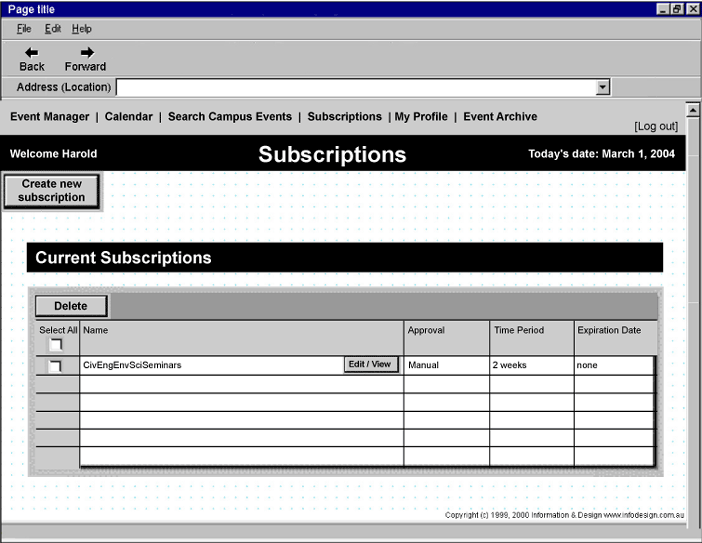Restore the Page title window size
Image resolution: width=702 pixels, height=543 pixels.
tap(676, 9)
